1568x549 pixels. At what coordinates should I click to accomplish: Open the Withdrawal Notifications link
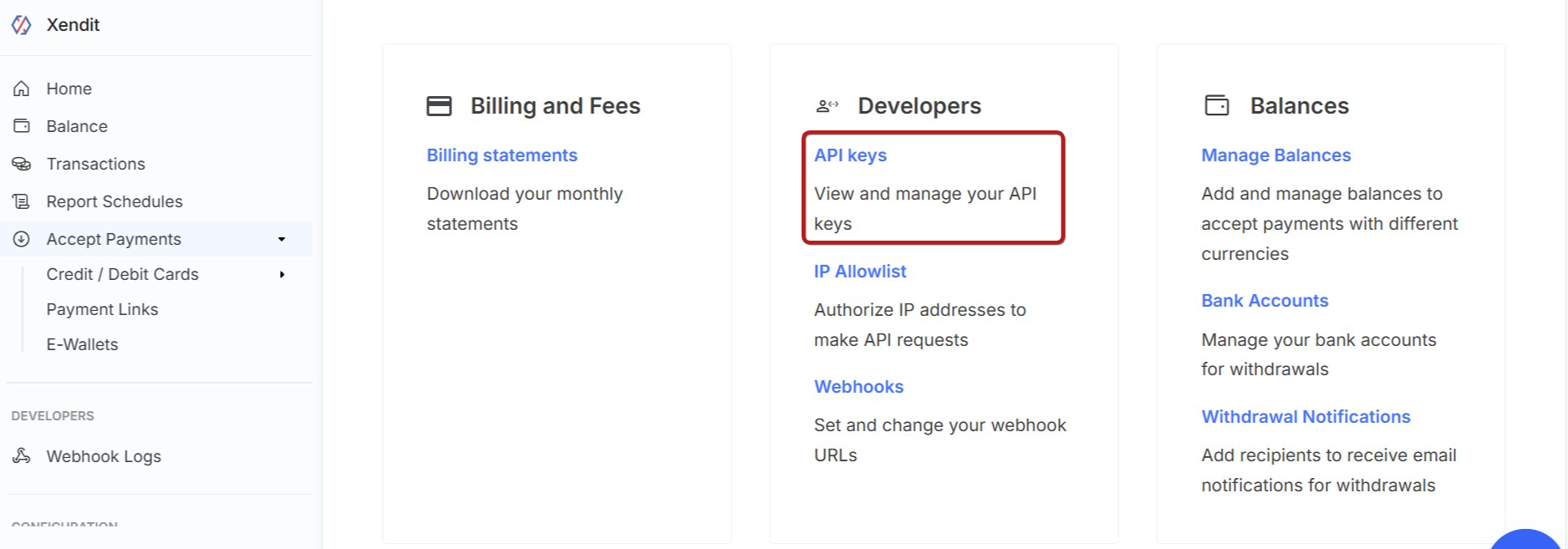click(1306, 417)
